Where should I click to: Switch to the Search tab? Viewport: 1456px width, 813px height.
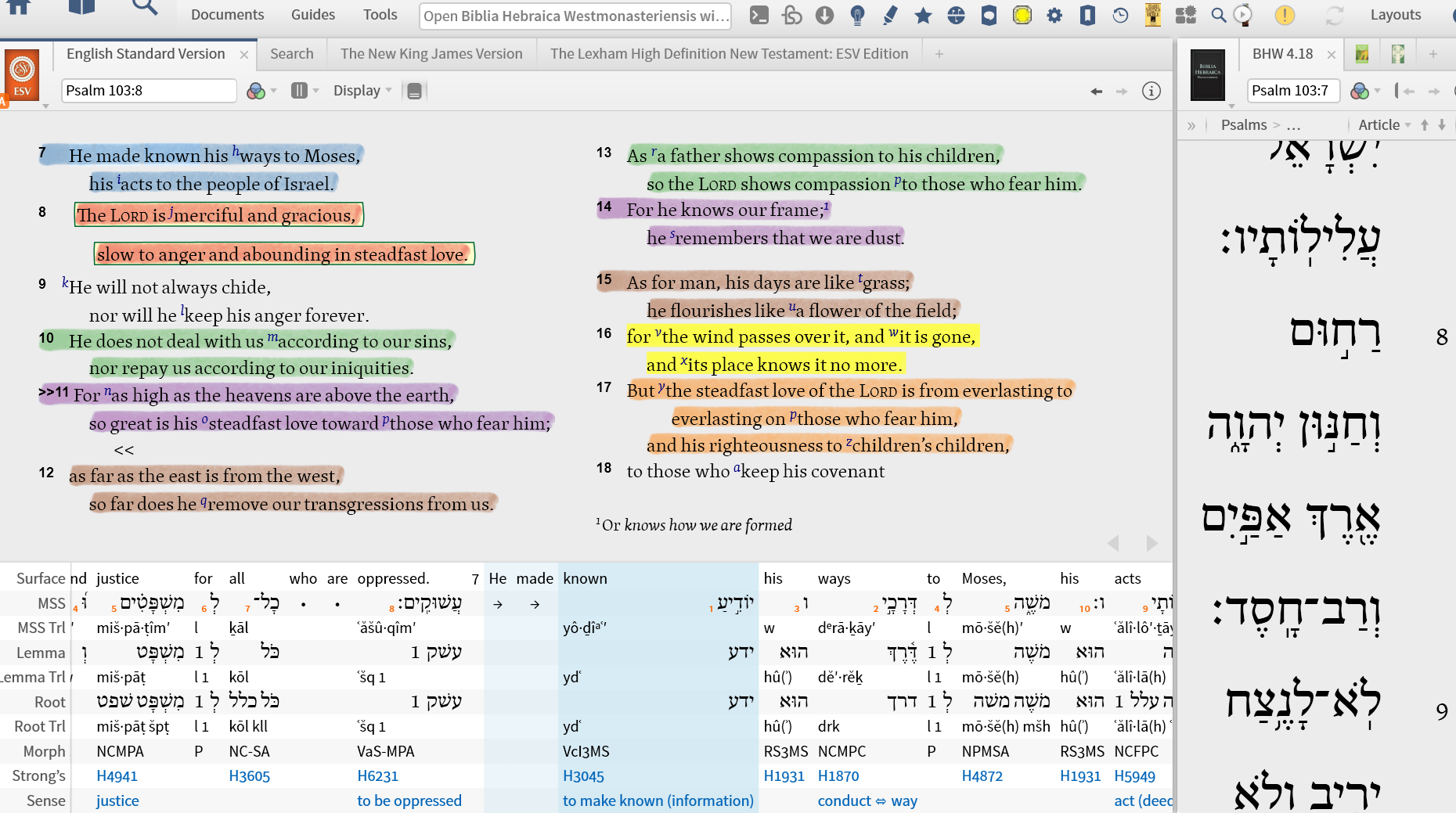[x=291, y=54]
